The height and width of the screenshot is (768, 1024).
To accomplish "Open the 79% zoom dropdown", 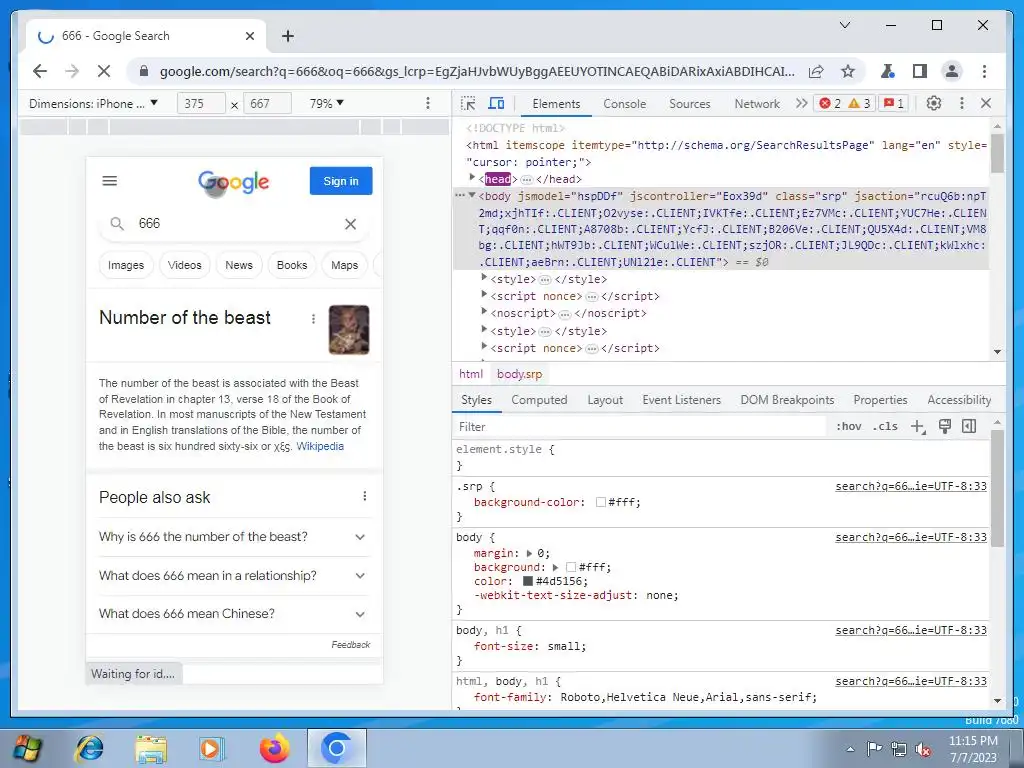I will coord(327,103).
